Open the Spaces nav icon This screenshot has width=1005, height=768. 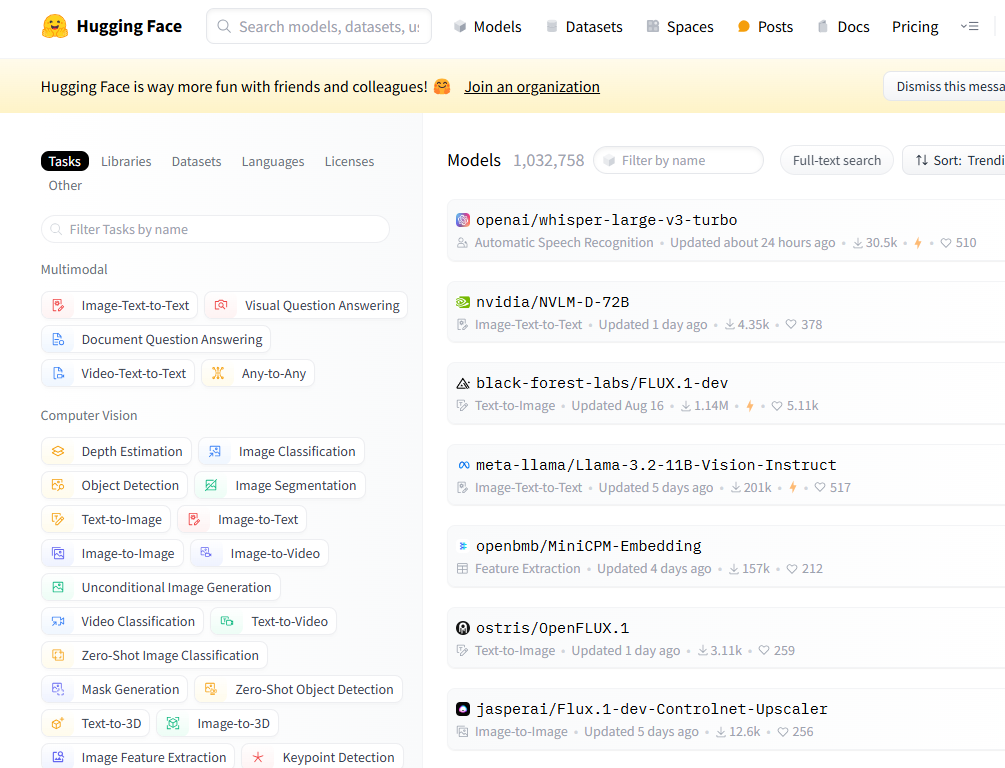pyautogui.click(x=652, y=26)
